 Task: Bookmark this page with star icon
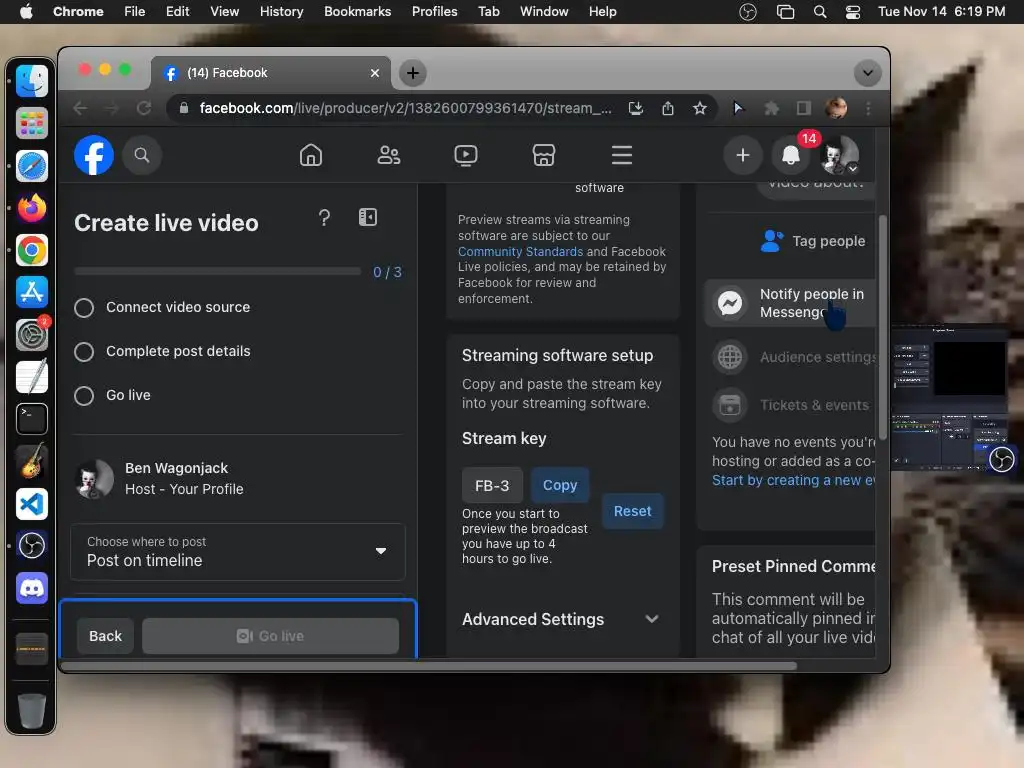pyautogui.click(x=699, y=108)
